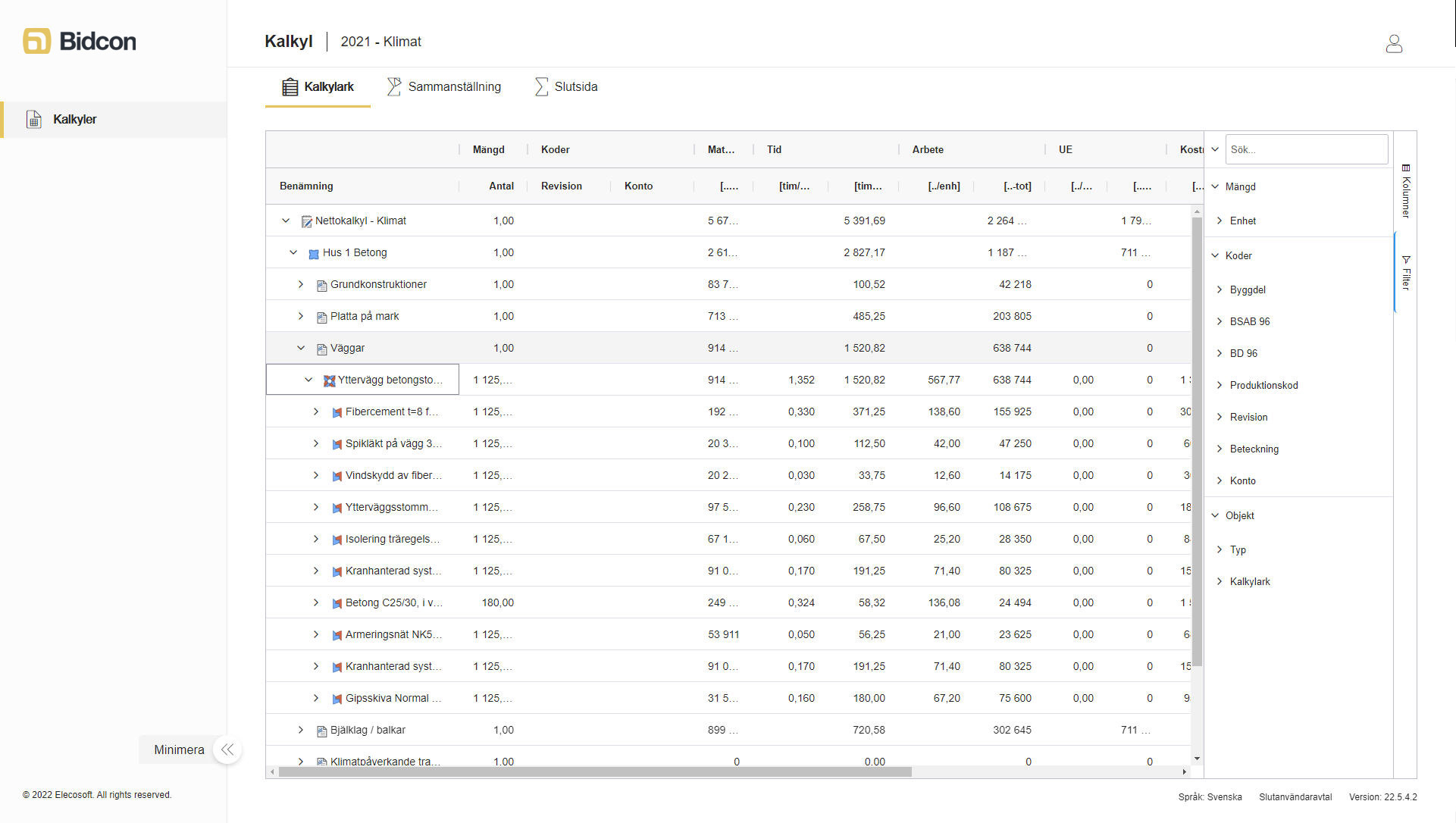Expand the Bjälklag / balkar row
Screen dimensions: 1456x823
[x=301, y=730]
